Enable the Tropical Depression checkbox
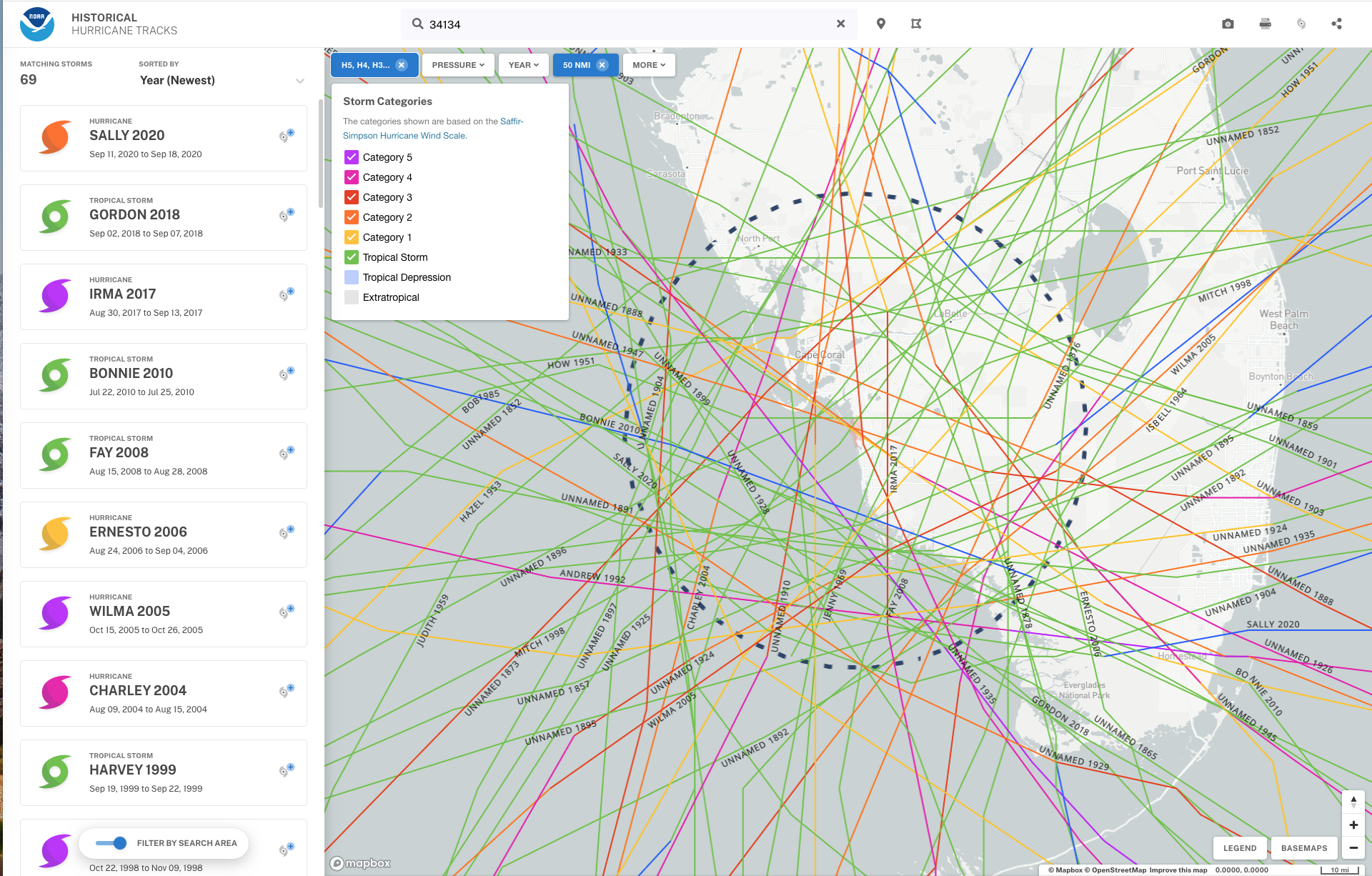Screen dimensions: 1372x876 point(352,277)
